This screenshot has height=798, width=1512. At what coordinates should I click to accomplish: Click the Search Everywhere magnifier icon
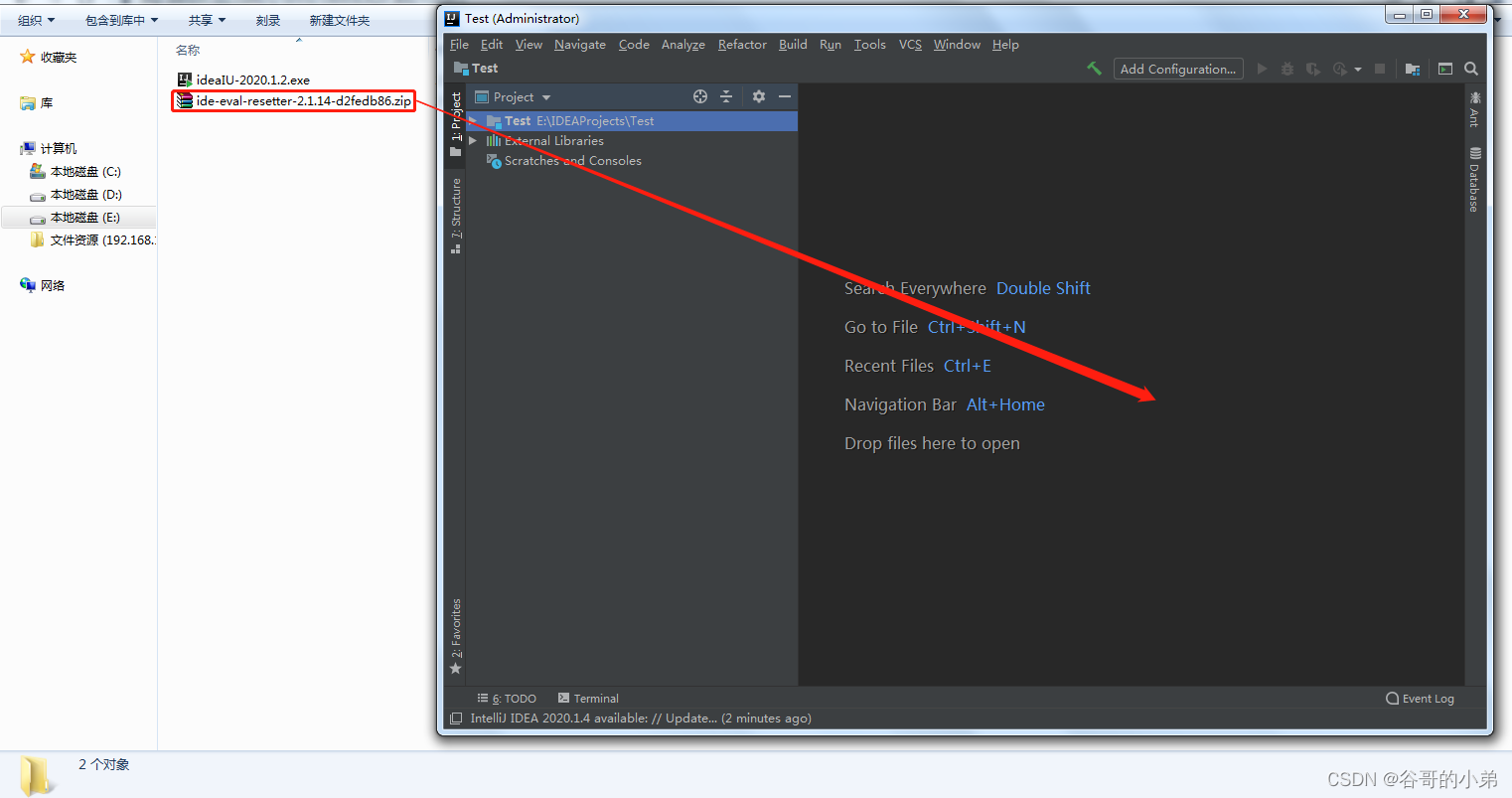click(1471, 69)
